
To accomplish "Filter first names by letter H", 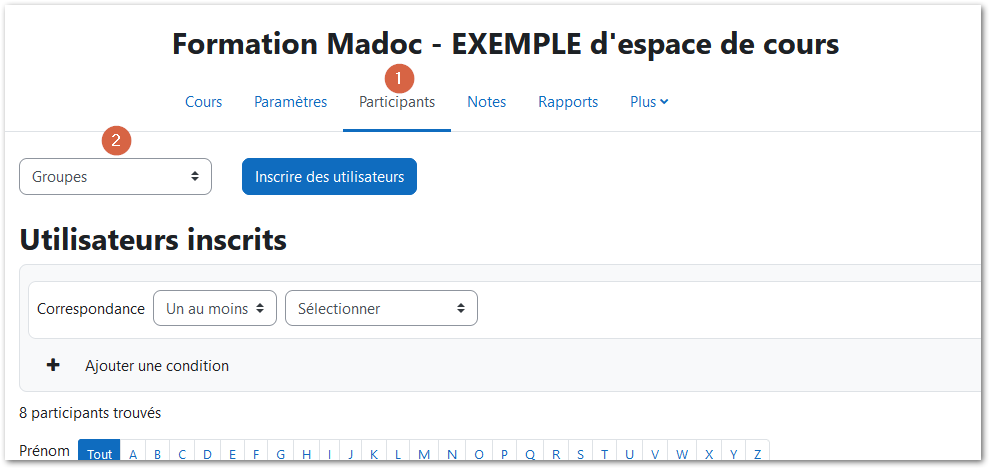I will tap(306, 454).
